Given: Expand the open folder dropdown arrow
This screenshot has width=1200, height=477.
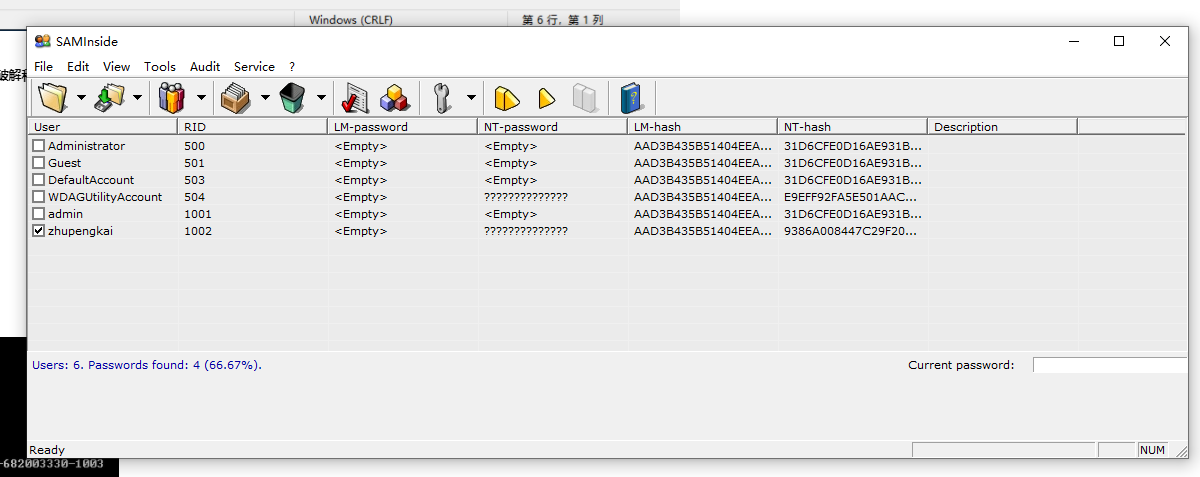Looking at the screenshot, I should [80, 98].
